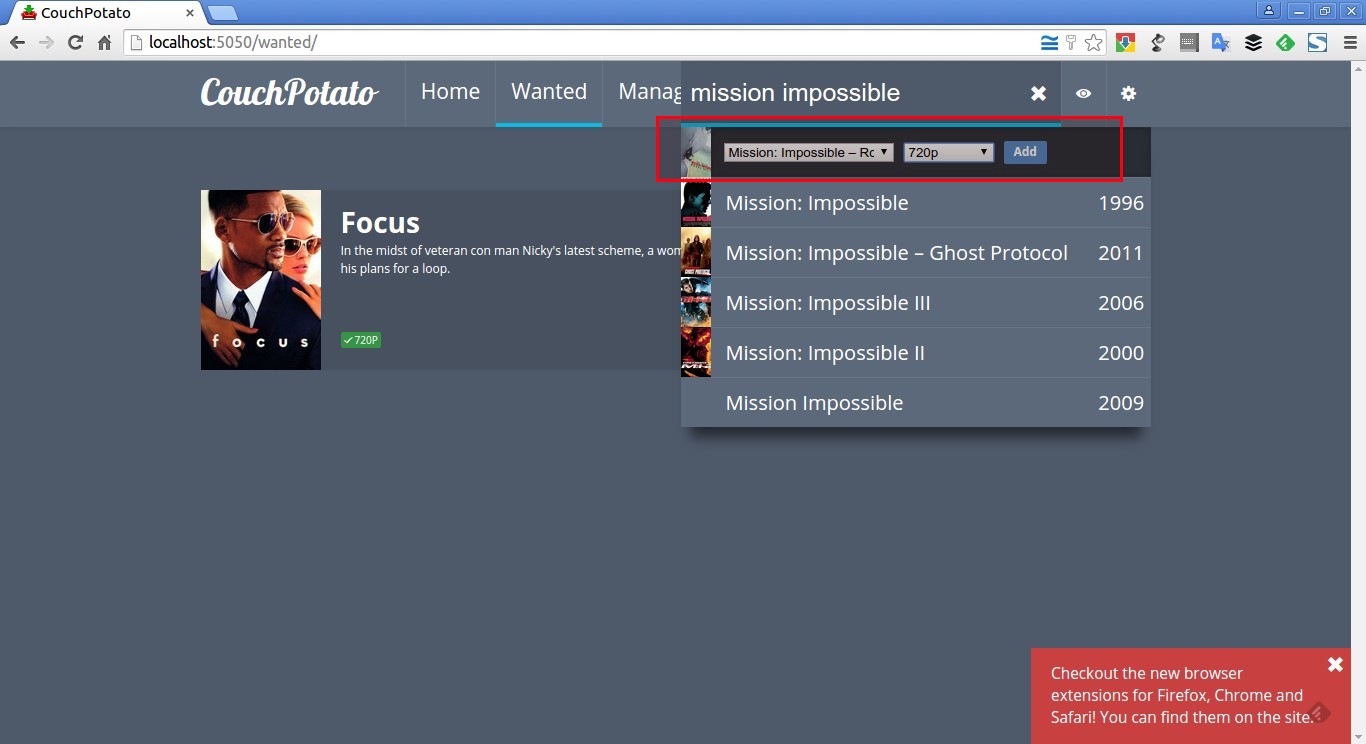
Task: Switch to the Home tab
Action: pos(450,92)
